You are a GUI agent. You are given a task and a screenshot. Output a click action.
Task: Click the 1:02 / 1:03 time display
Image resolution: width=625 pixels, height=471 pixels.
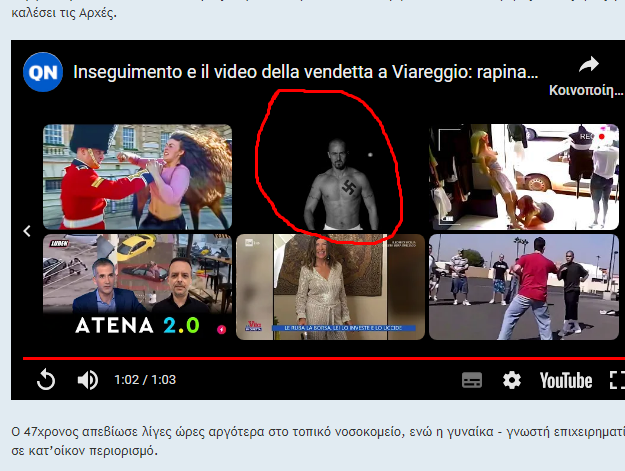point(145,380)
